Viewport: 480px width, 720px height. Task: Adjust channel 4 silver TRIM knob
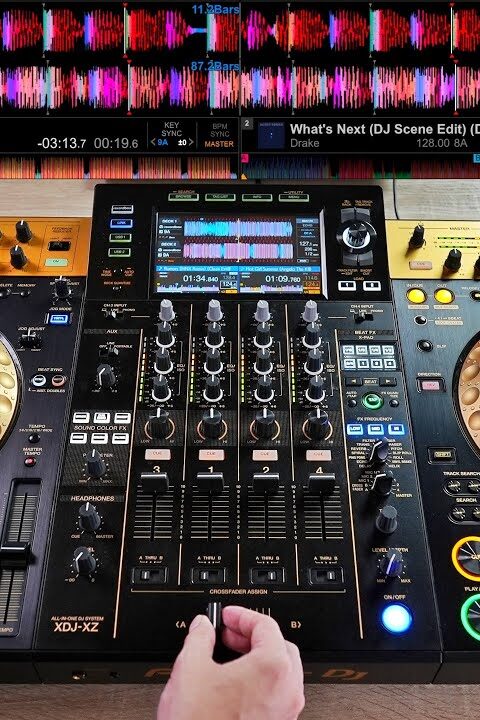tap(310, 311)
